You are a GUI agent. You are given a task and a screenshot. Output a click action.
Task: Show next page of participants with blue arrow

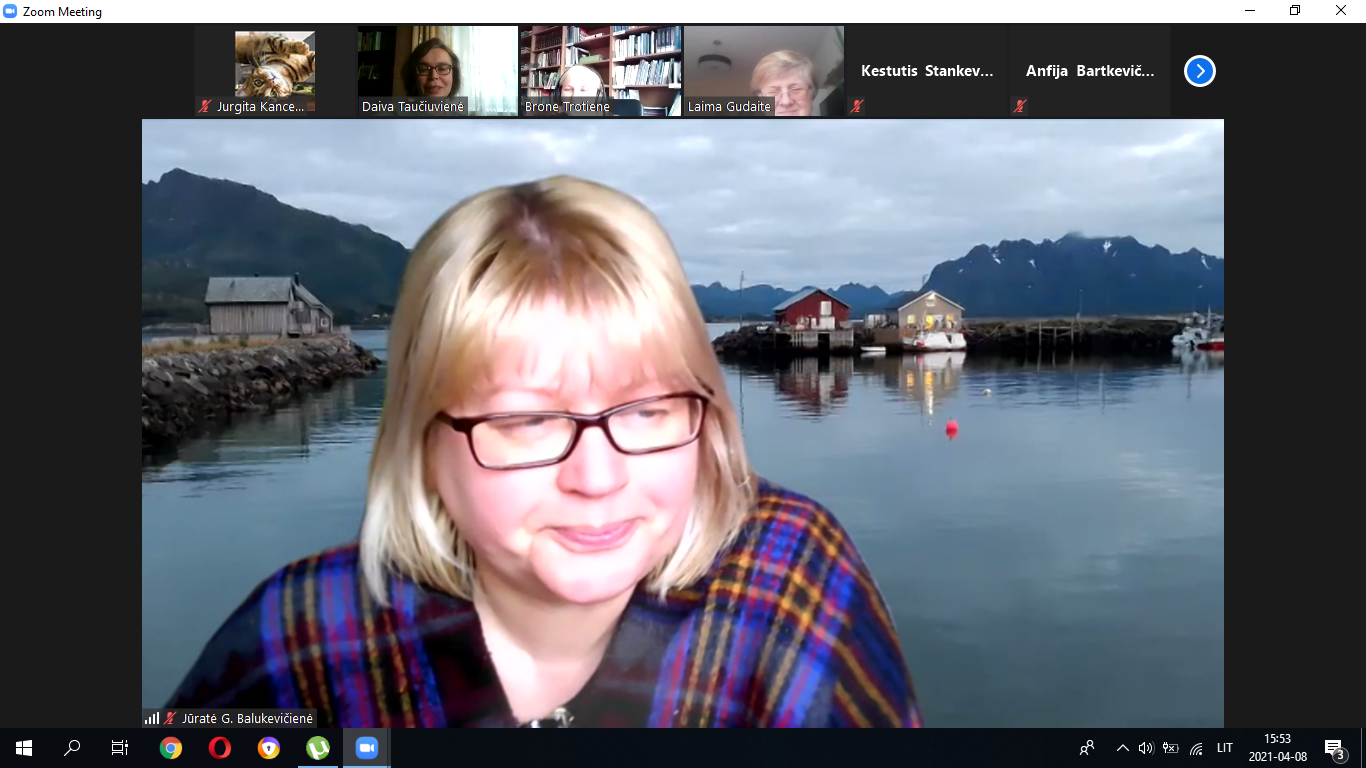click(1200, 71)
